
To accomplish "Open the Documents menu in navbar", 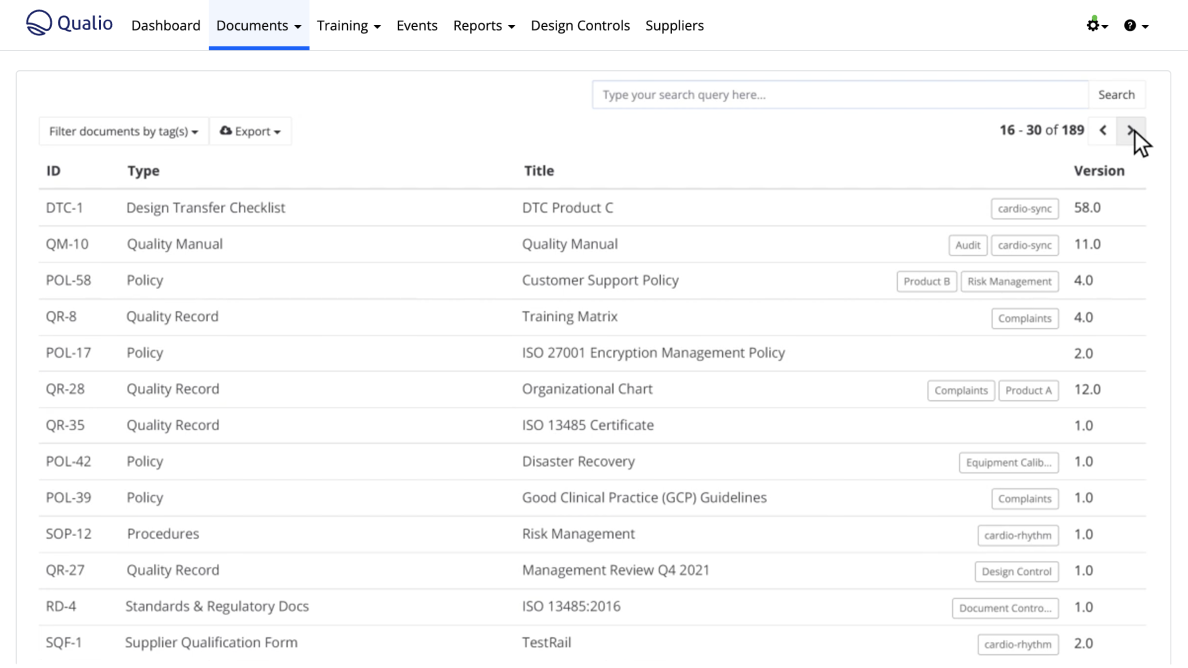I will click(x=258, y=26).
